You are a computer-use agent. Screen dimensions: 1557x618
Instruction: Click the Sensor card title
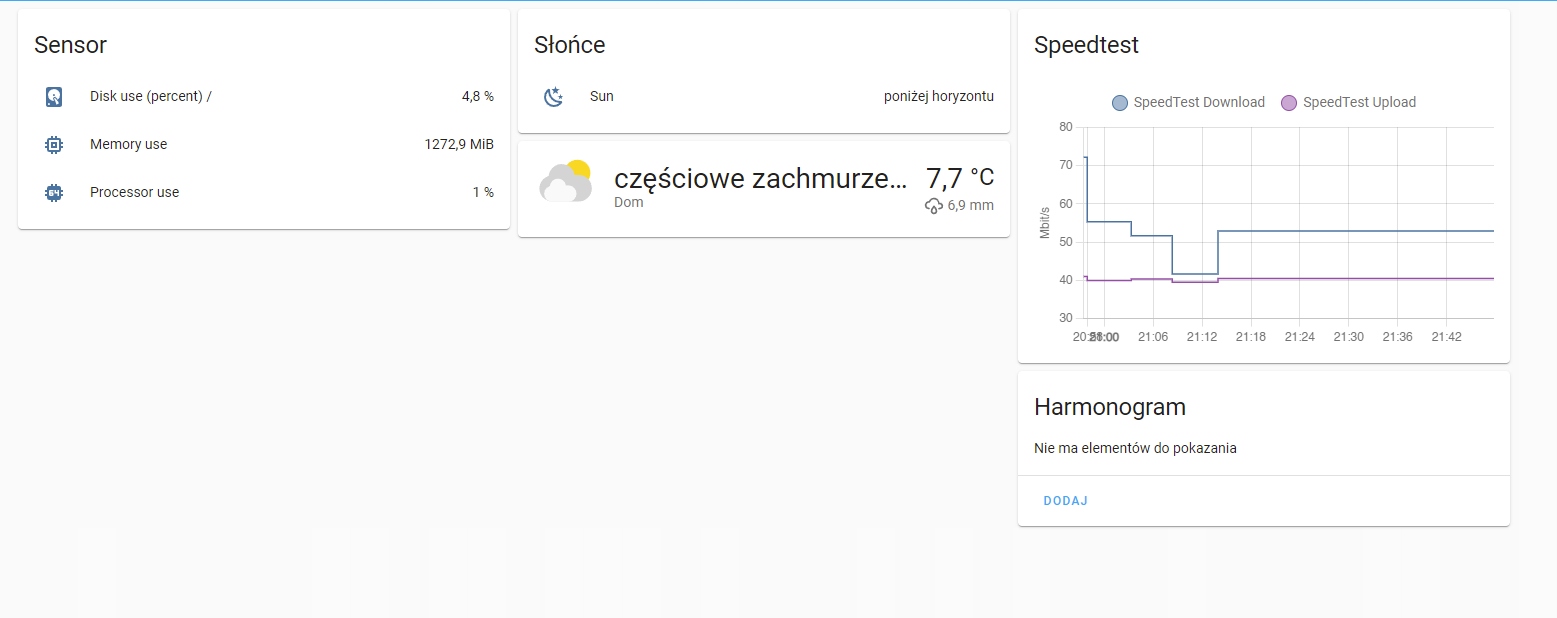(69, 45)
